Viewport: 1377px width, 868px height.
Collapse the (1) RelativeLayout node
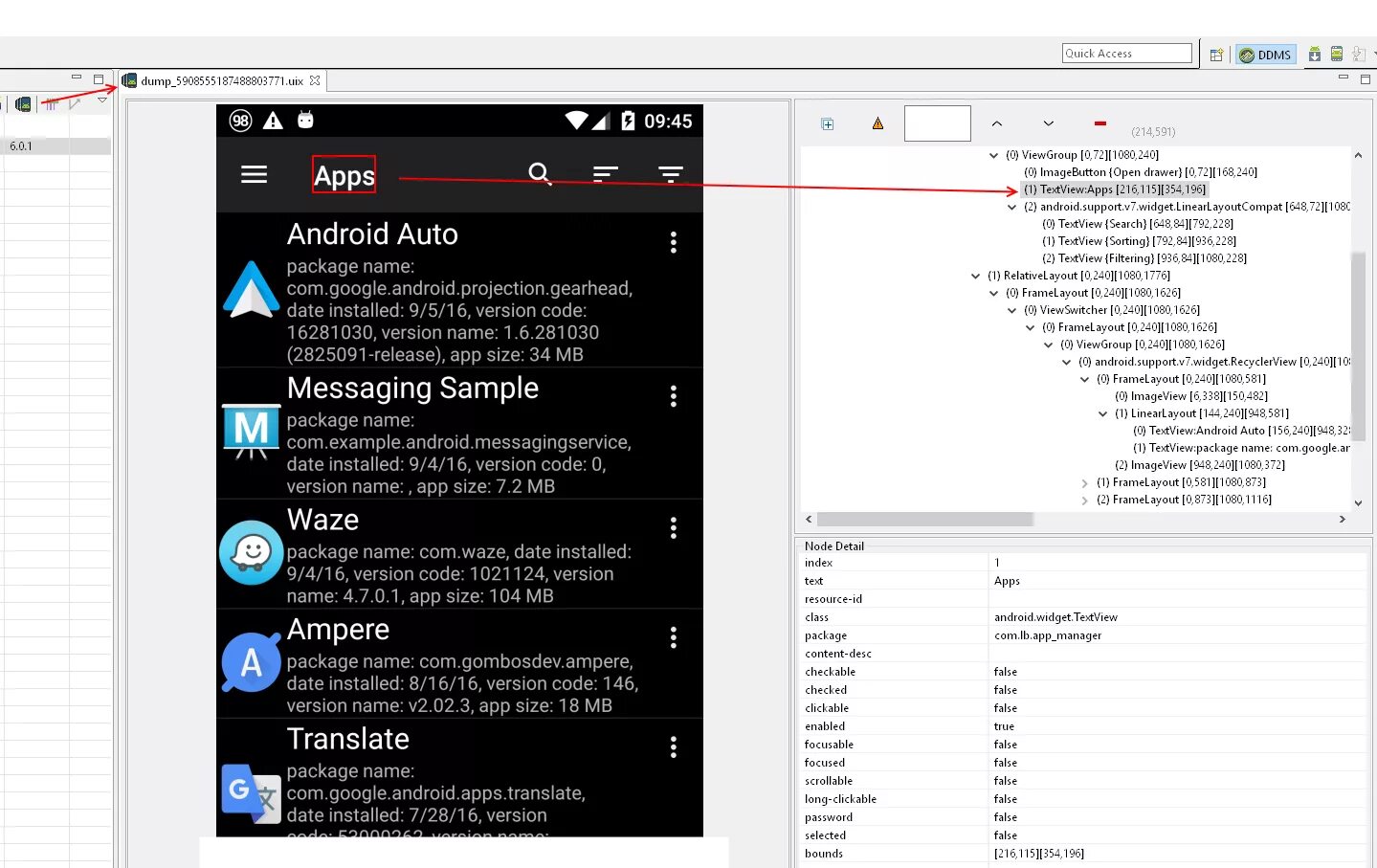976,276
